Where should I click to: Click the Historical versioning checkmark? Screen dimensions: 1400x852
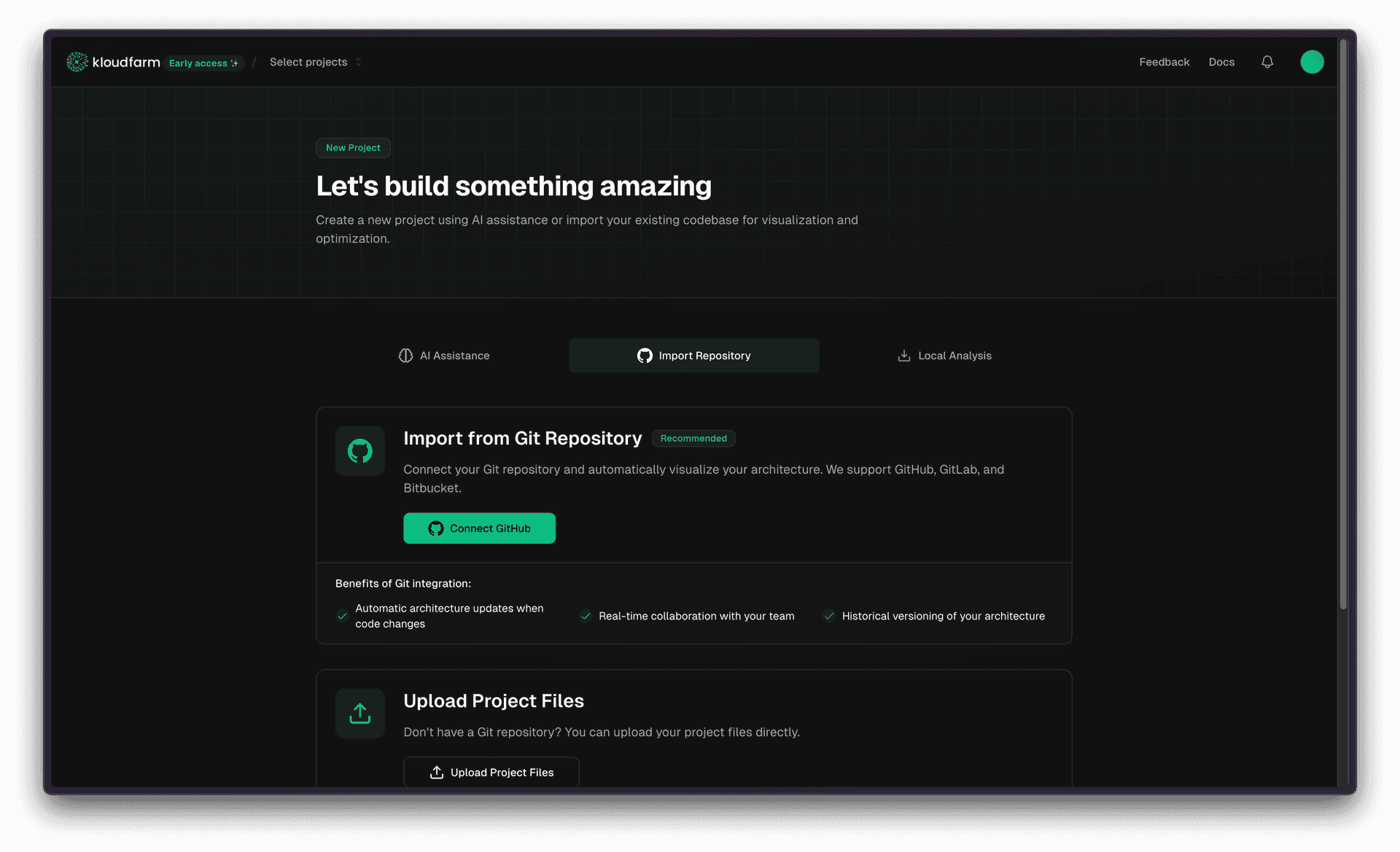tap(828, 617)
